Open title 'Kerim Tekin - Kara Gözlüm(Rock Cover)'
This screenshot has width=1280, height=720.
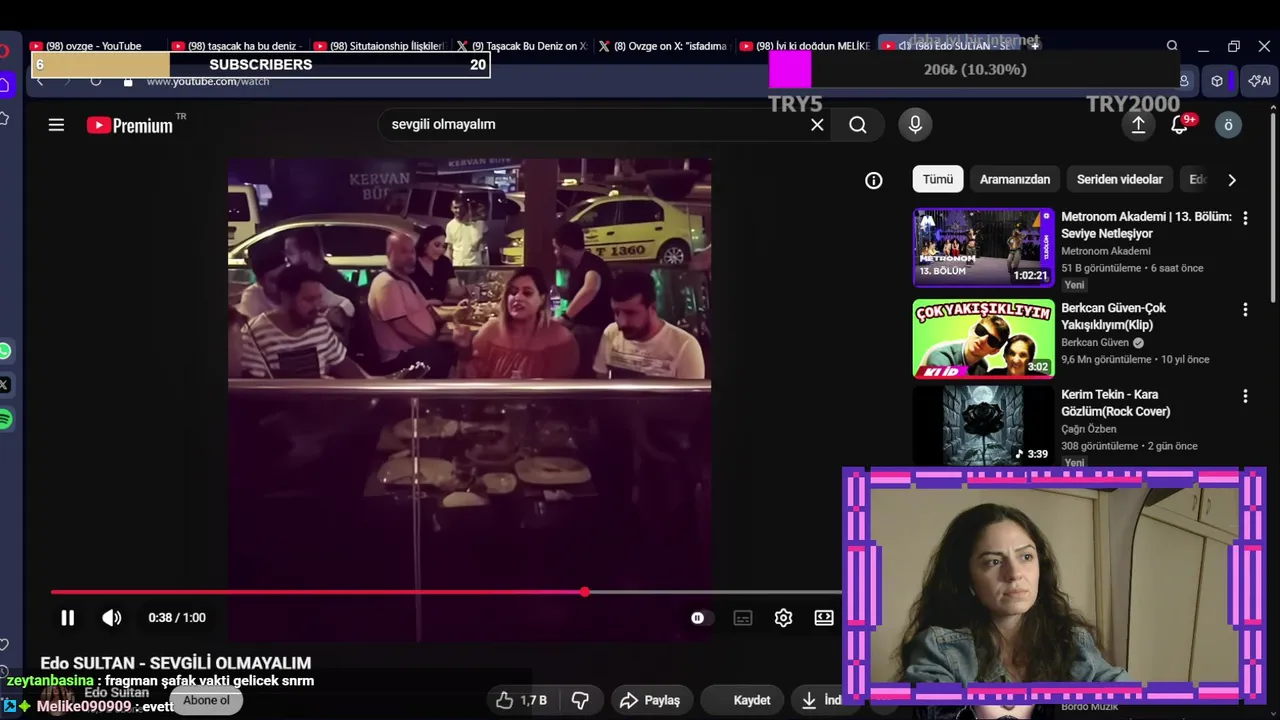[1116, 403]
